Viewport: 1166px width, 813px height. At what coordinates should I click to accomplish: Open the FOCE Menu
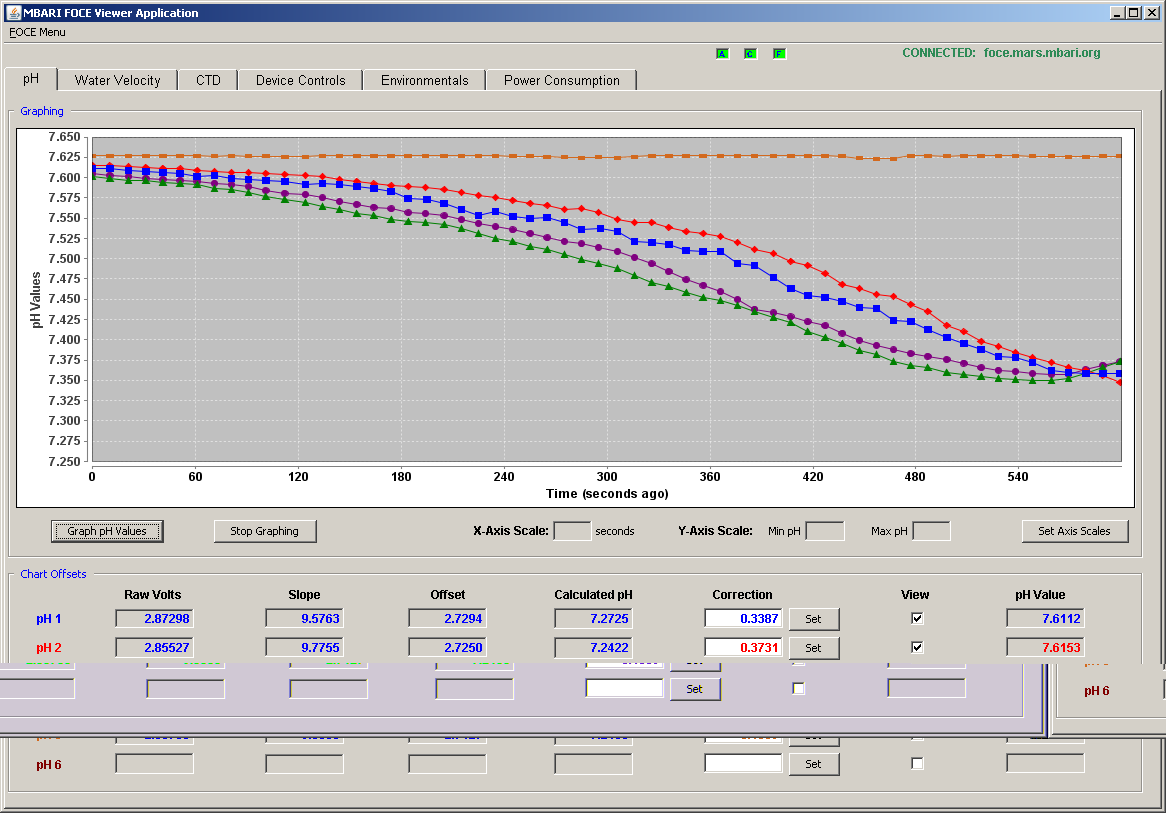pos(37,32)
